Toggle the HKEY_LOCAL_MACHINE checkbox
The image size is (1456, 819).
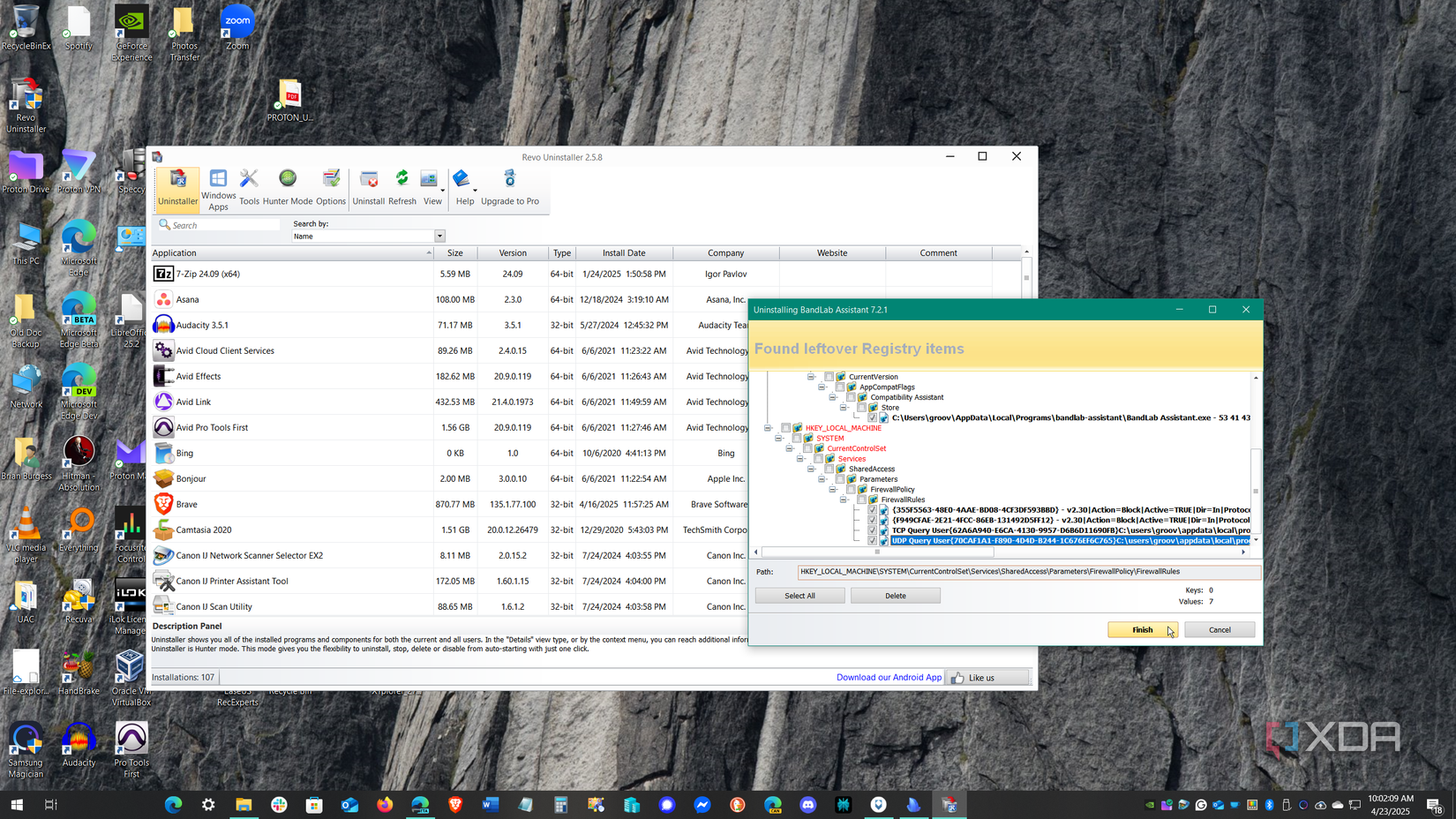point(785,428)
